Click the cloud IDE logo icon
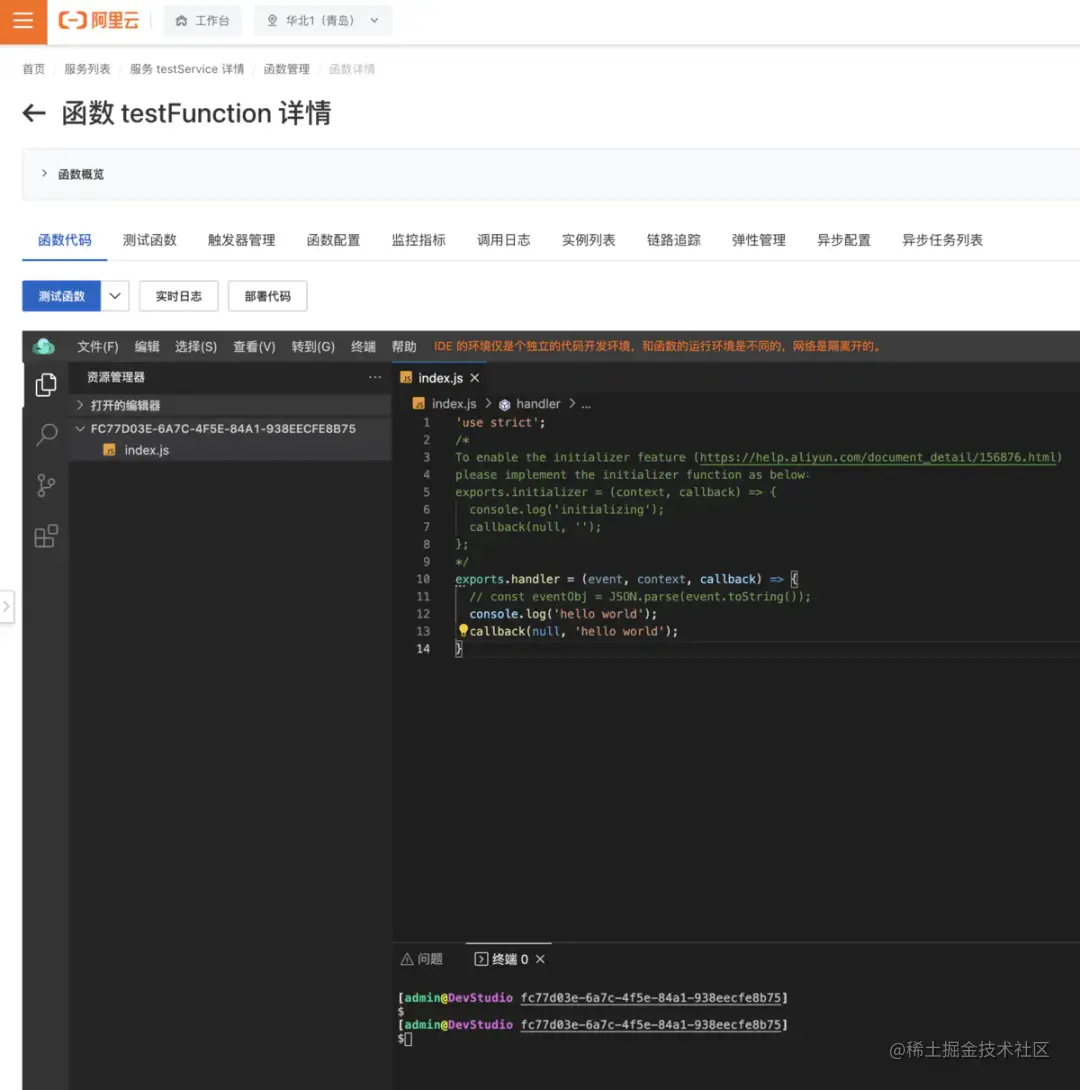 coord(44,346)
